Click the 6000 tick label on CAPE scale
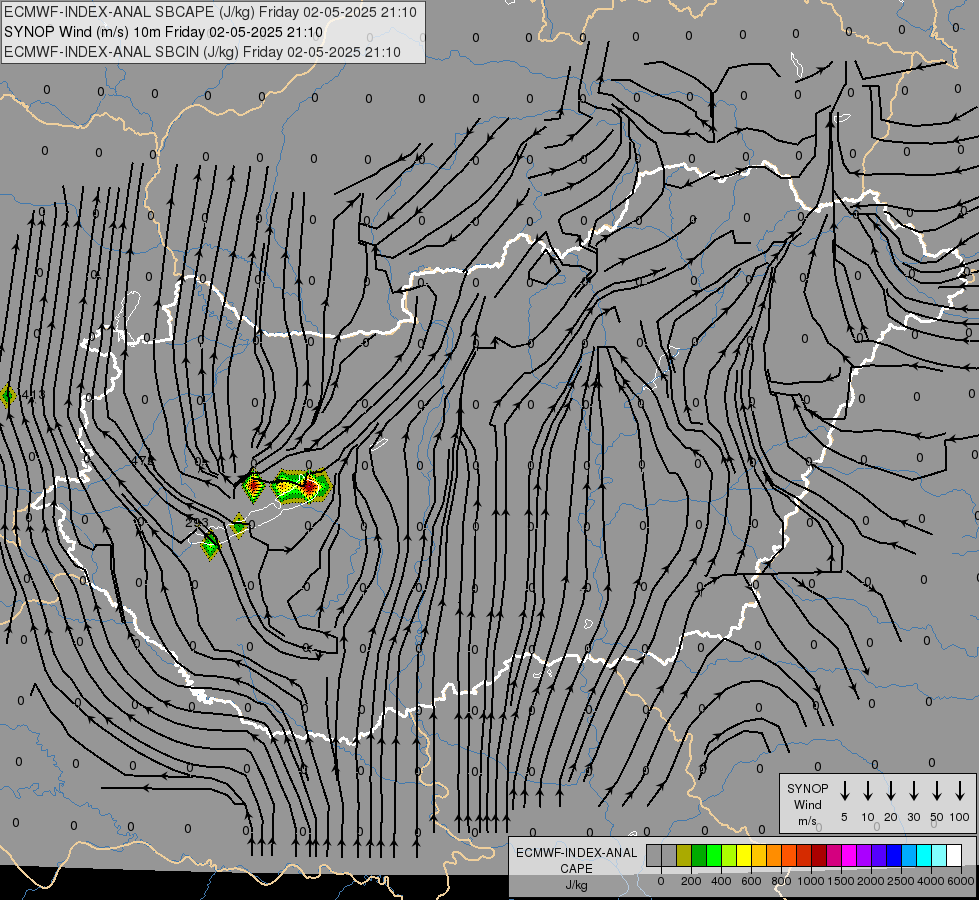 point(961,881)
